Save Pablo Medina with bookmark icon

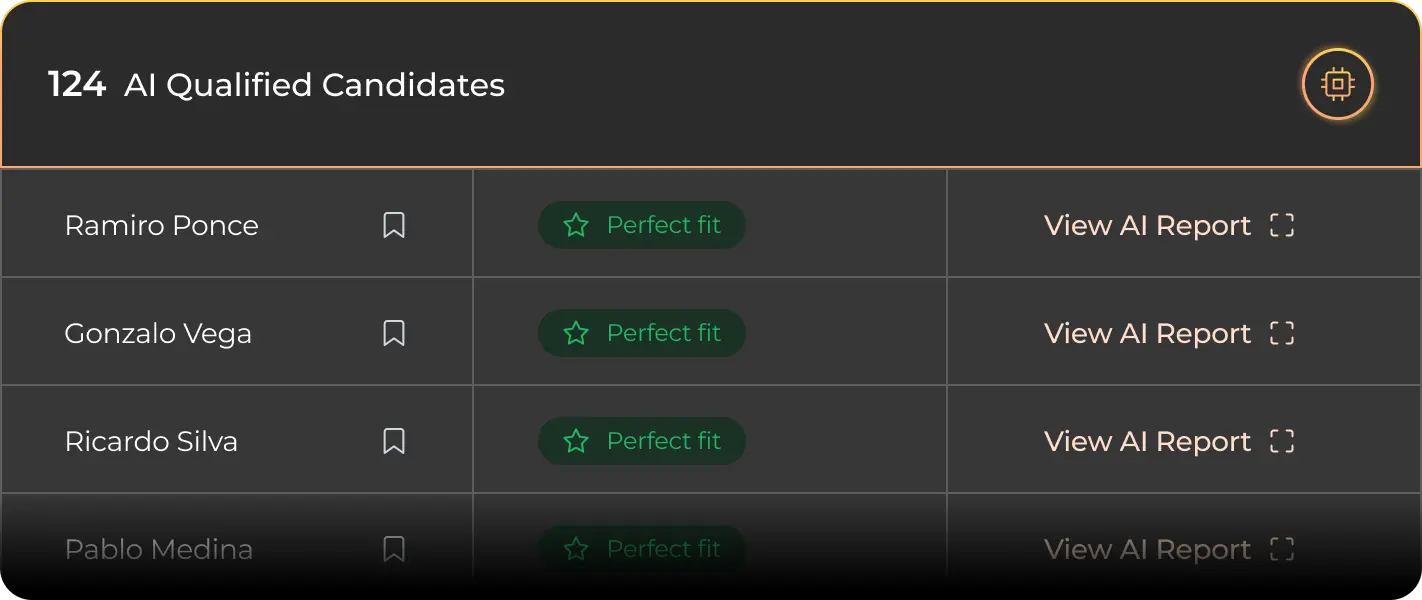point(394,549)
